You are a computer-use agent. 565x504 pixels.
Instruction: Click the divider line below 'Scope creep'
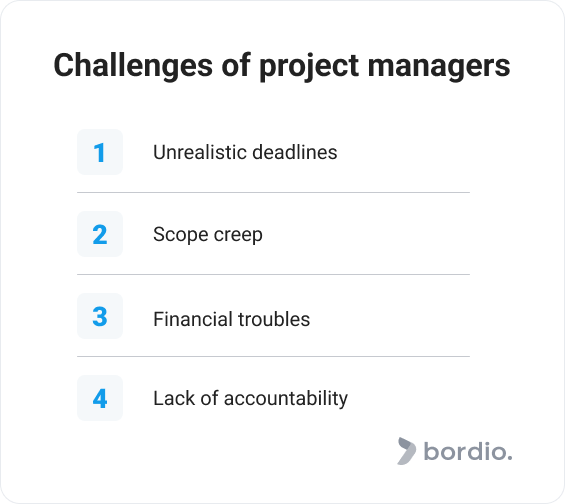273,275
